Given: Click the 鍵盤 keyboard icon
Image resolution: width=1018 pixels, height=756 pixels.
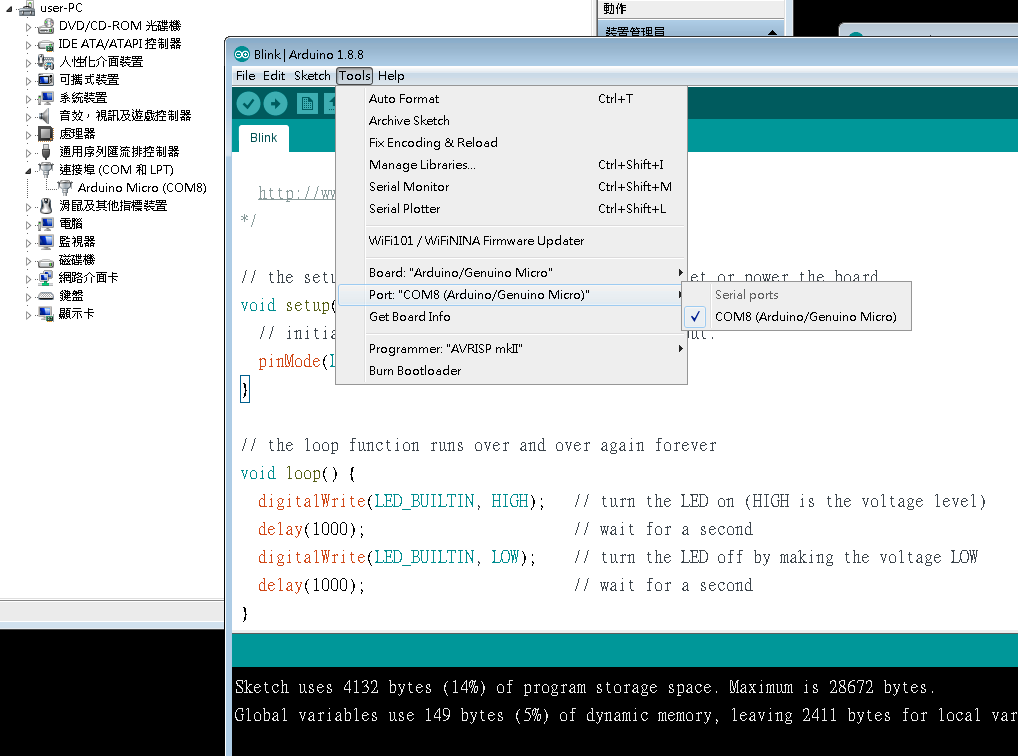Looking at the screenshot, I should [x=45, y=296].
